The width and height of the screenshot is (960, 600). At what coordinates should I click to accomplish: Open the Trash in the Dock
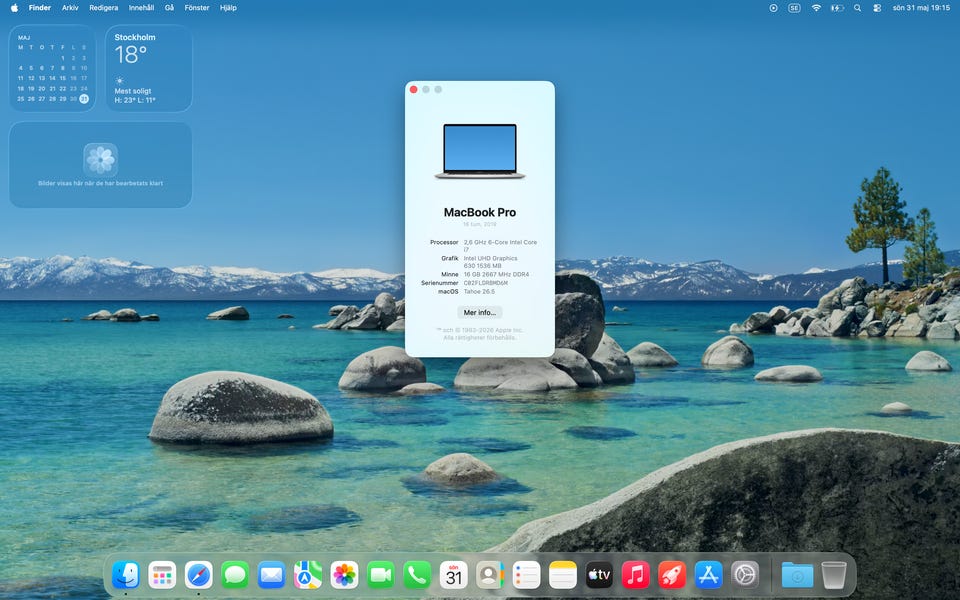click(x=833, y=576)
